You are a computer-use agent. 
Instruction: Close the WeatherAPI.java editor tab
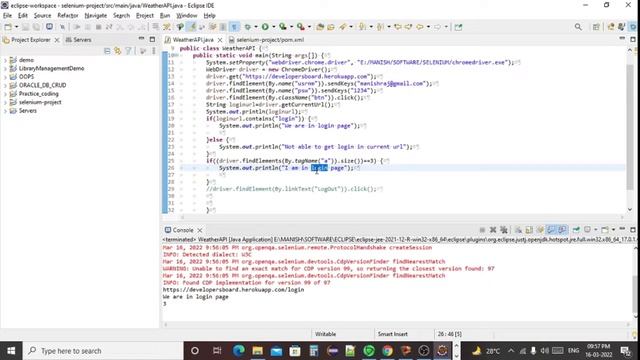click(220, 40)
